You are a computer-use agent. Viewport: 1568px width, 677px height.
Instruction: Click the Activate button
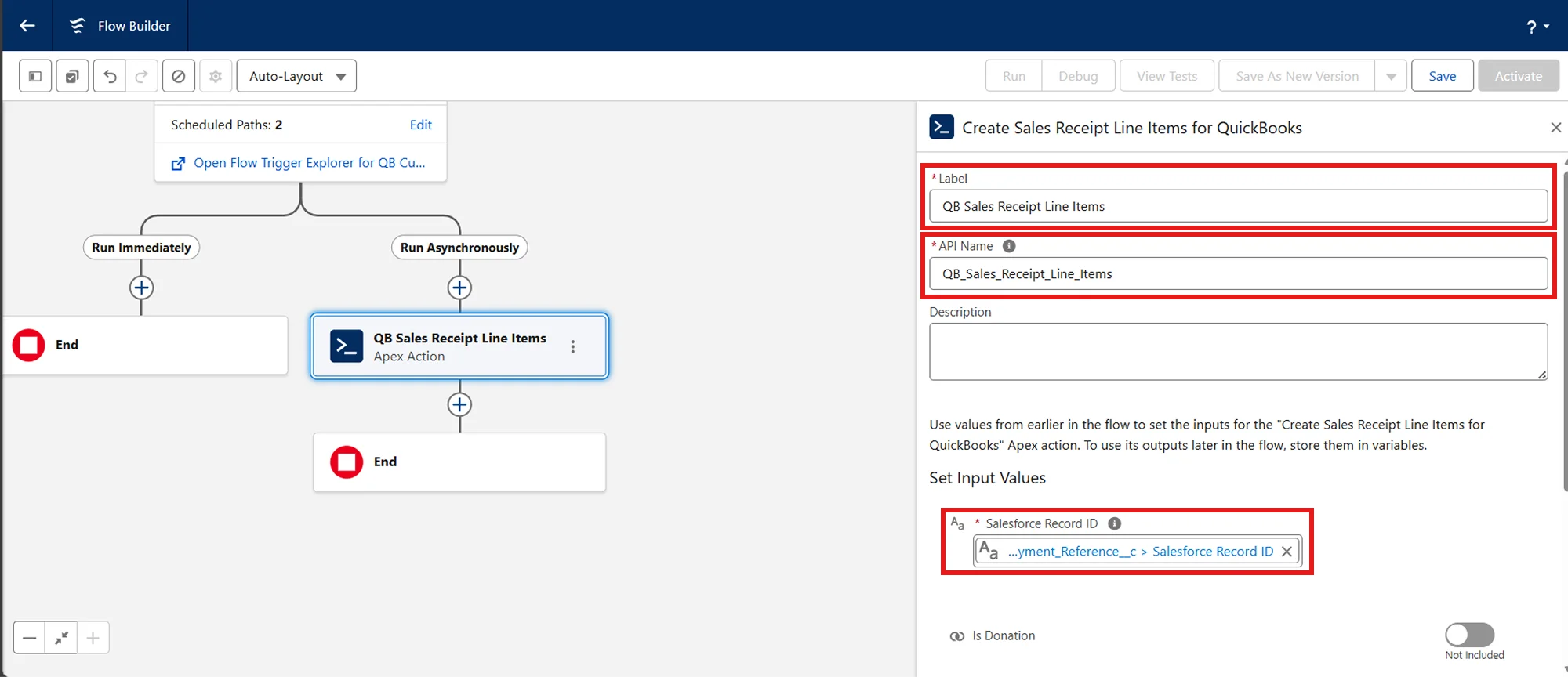pyautogui.click(x=1518, y=76)
